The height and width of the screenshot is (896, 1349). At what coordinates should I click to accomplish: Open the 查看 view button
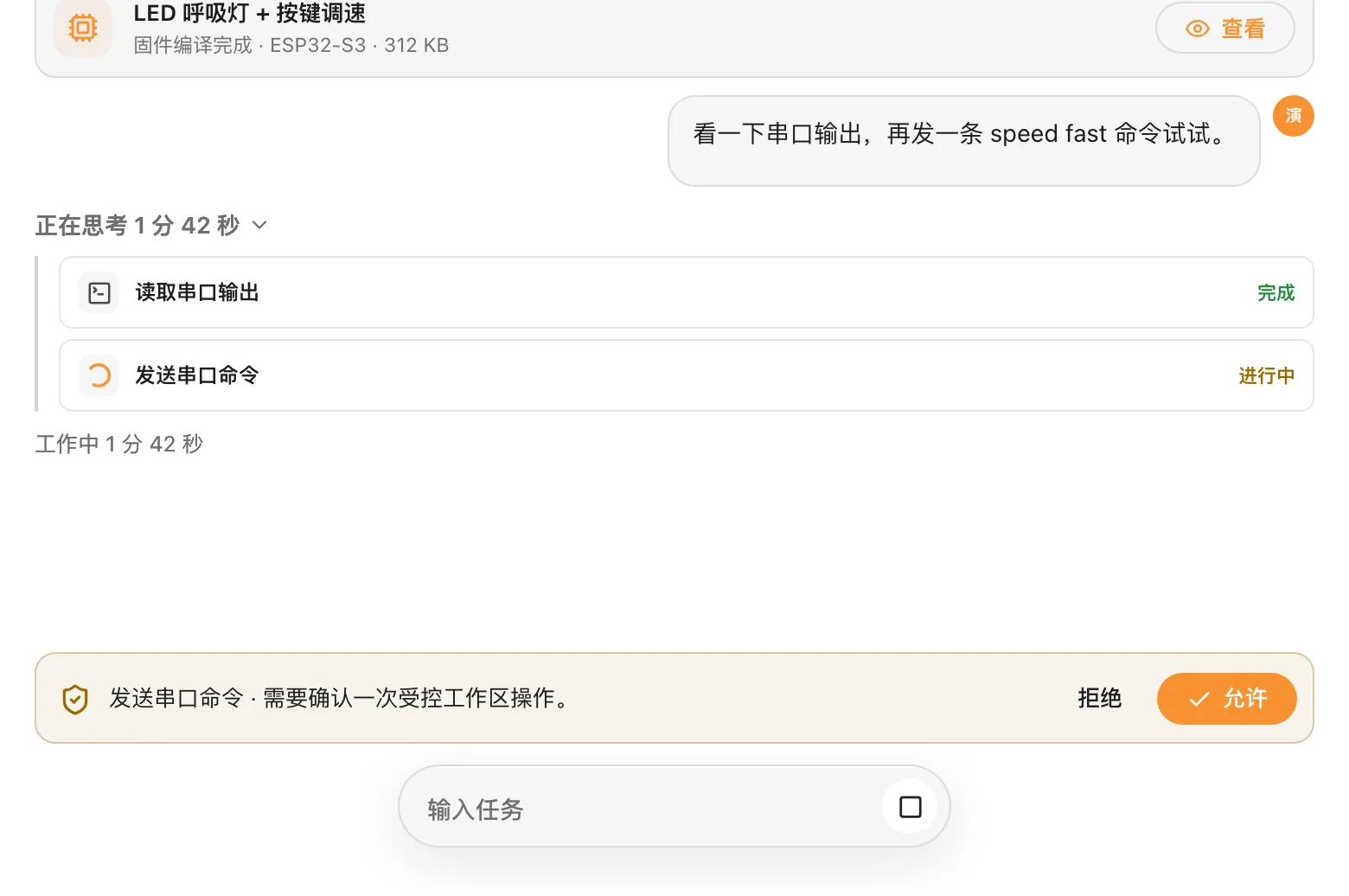(1224, 29)
